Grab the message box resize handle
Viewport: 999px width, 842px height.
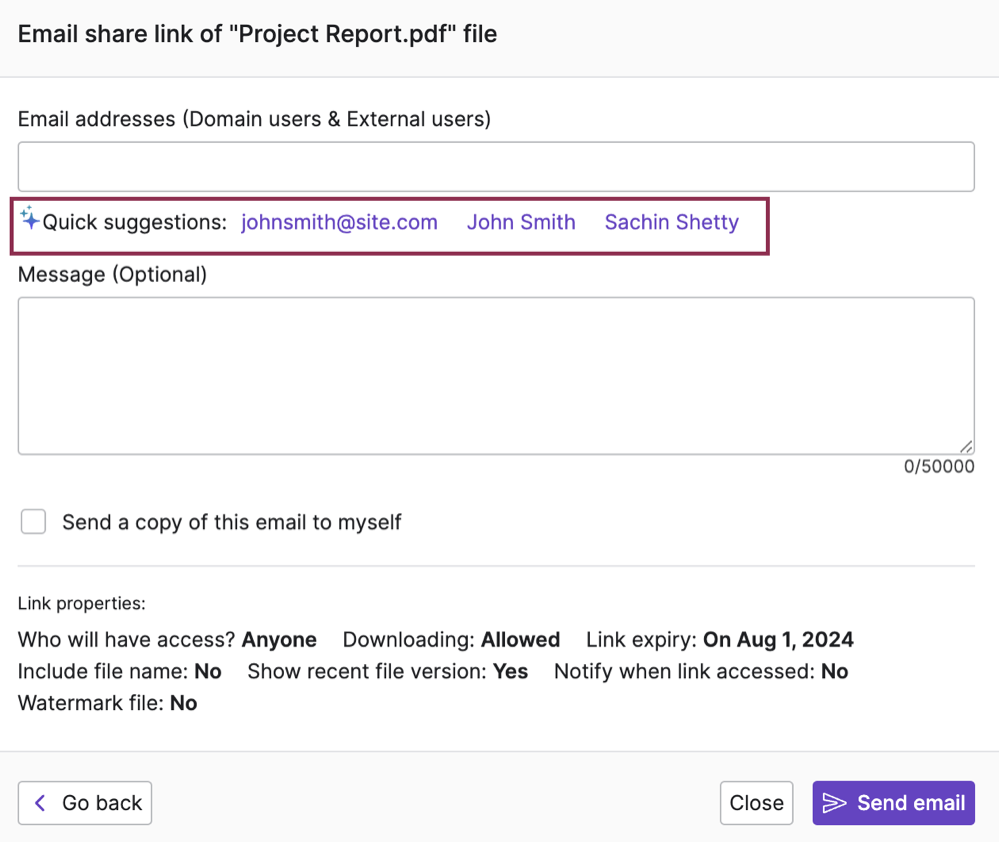click(x=966, y=446)
